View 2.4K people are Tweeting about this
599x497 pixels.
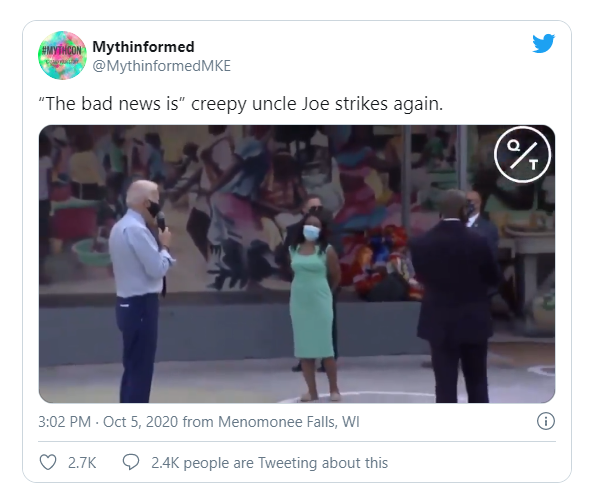click(269, 463)
